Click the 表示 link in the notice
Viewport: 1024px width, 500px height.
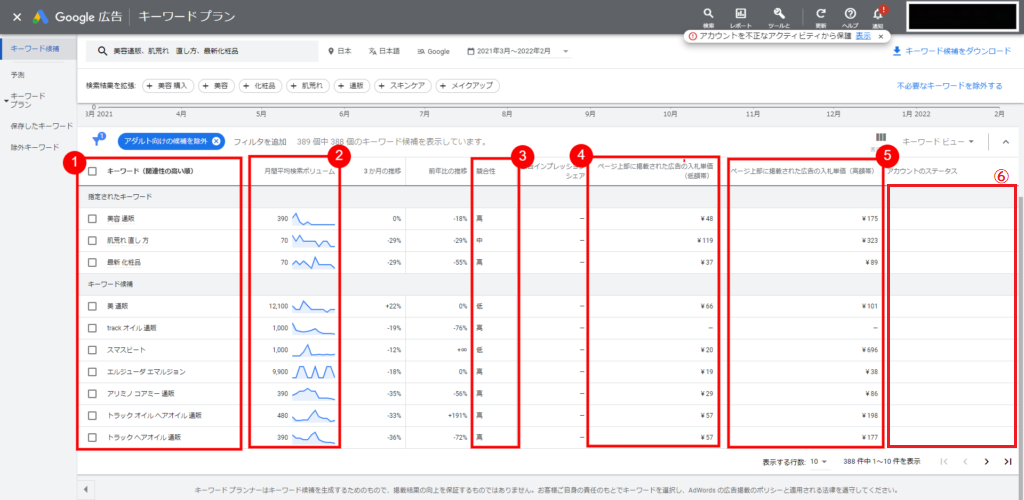[x=863, y=37]
